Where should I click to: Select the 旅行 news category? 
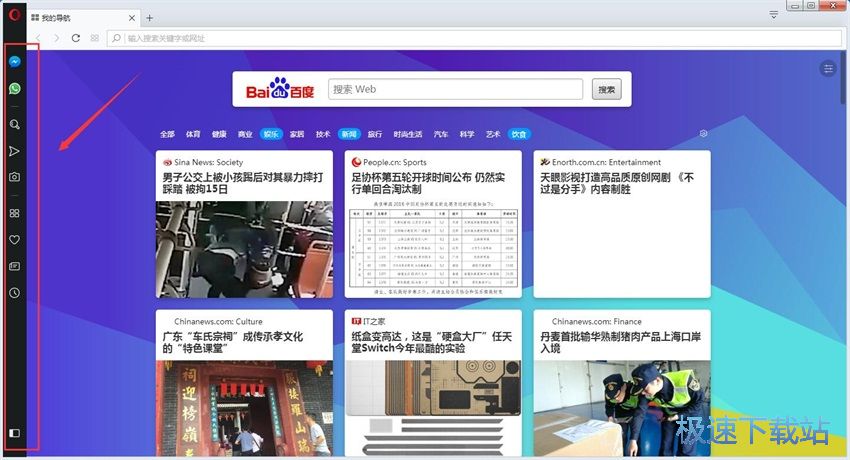pyautogui.click(x=375, y=134)
